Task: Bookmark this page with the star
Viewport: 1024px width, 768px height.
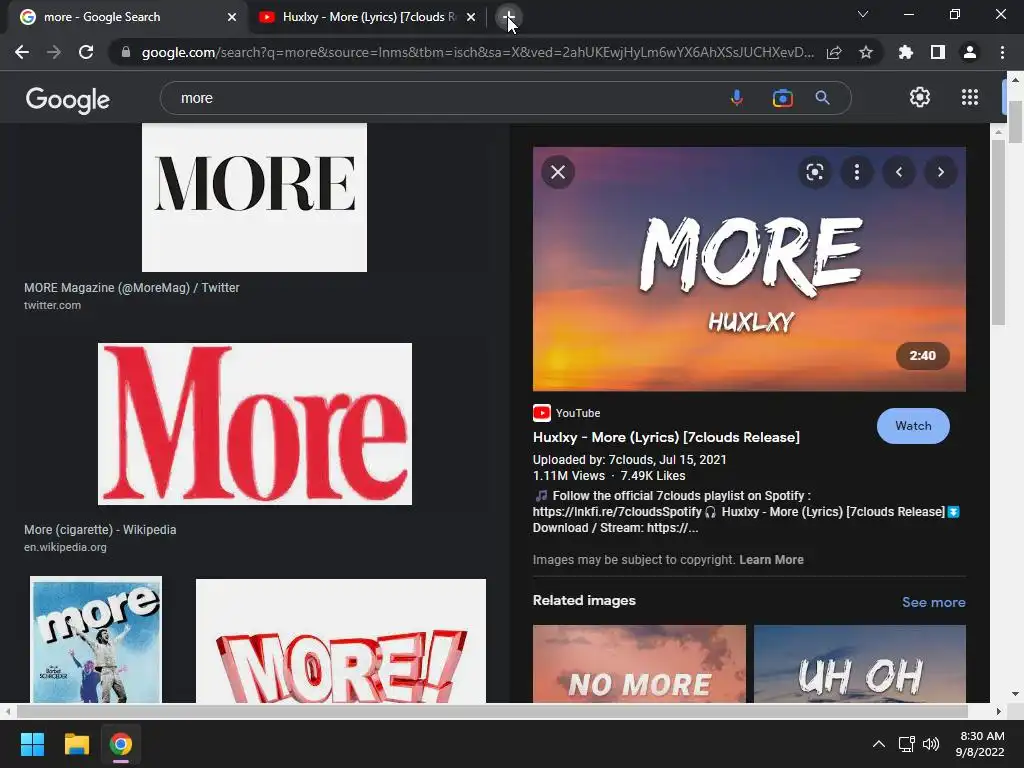Action: click(x=866, y=52)
